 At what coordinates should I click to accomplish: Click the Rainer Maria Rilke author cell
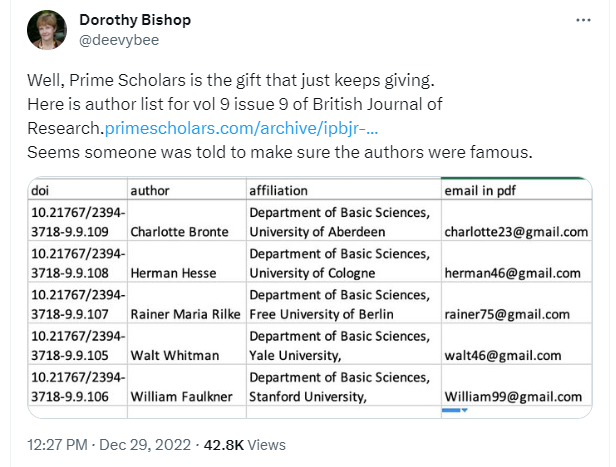click(x=186, y=314)
